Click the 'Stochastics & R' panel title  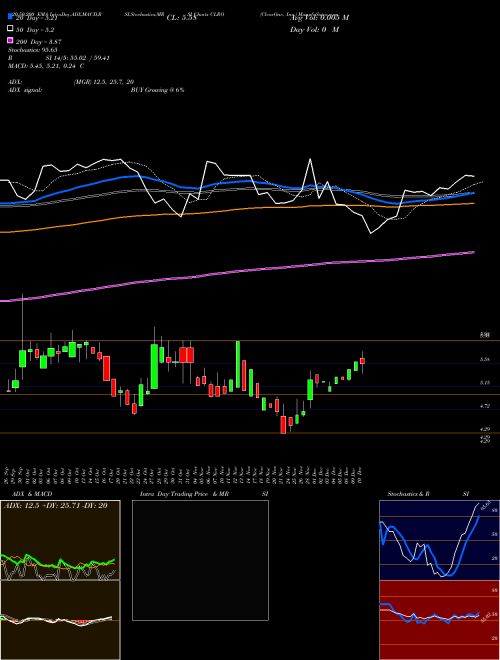click(x=409, y=494)
